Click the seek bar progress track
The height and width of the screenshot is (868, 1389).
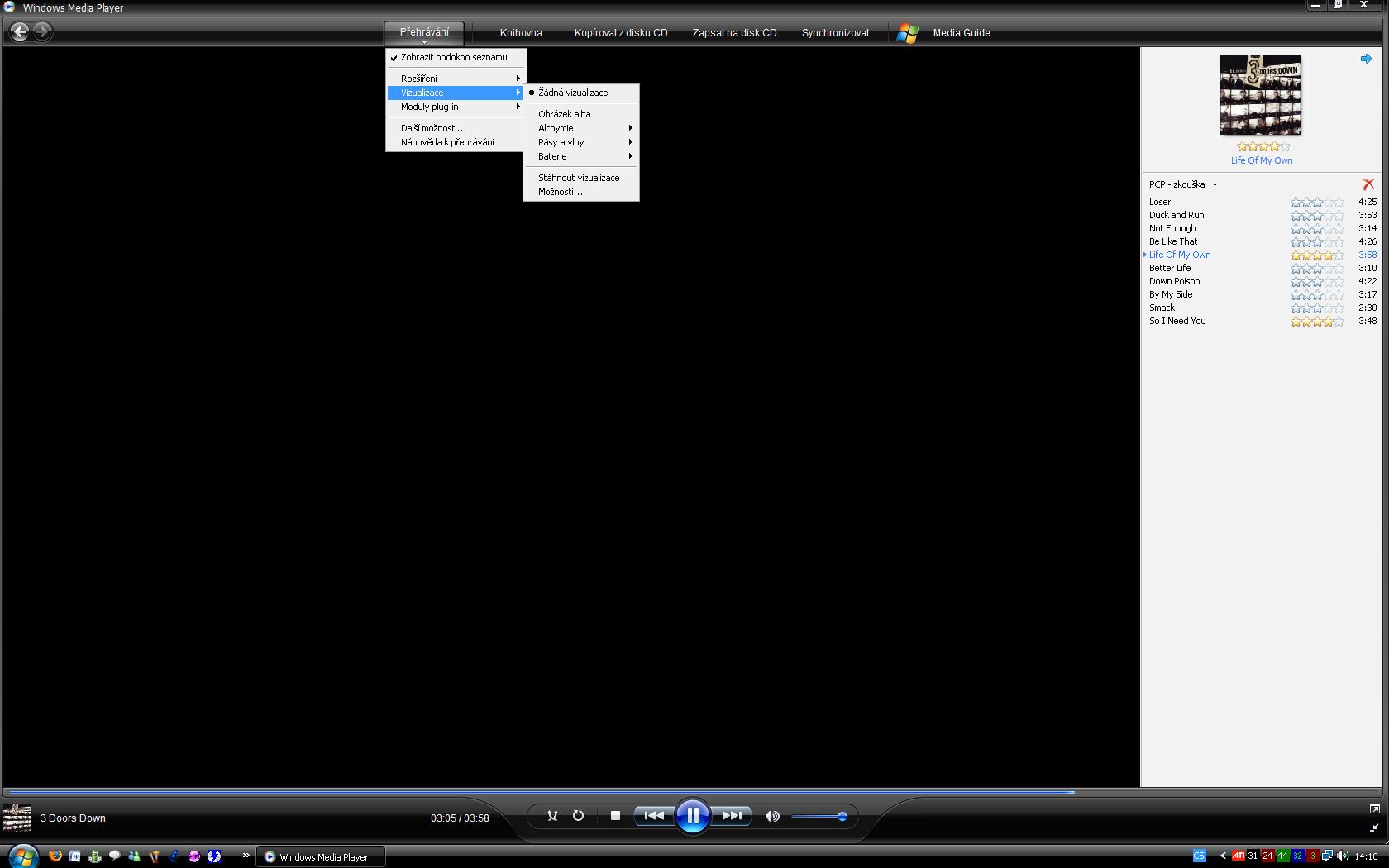(x=693, y=792)
